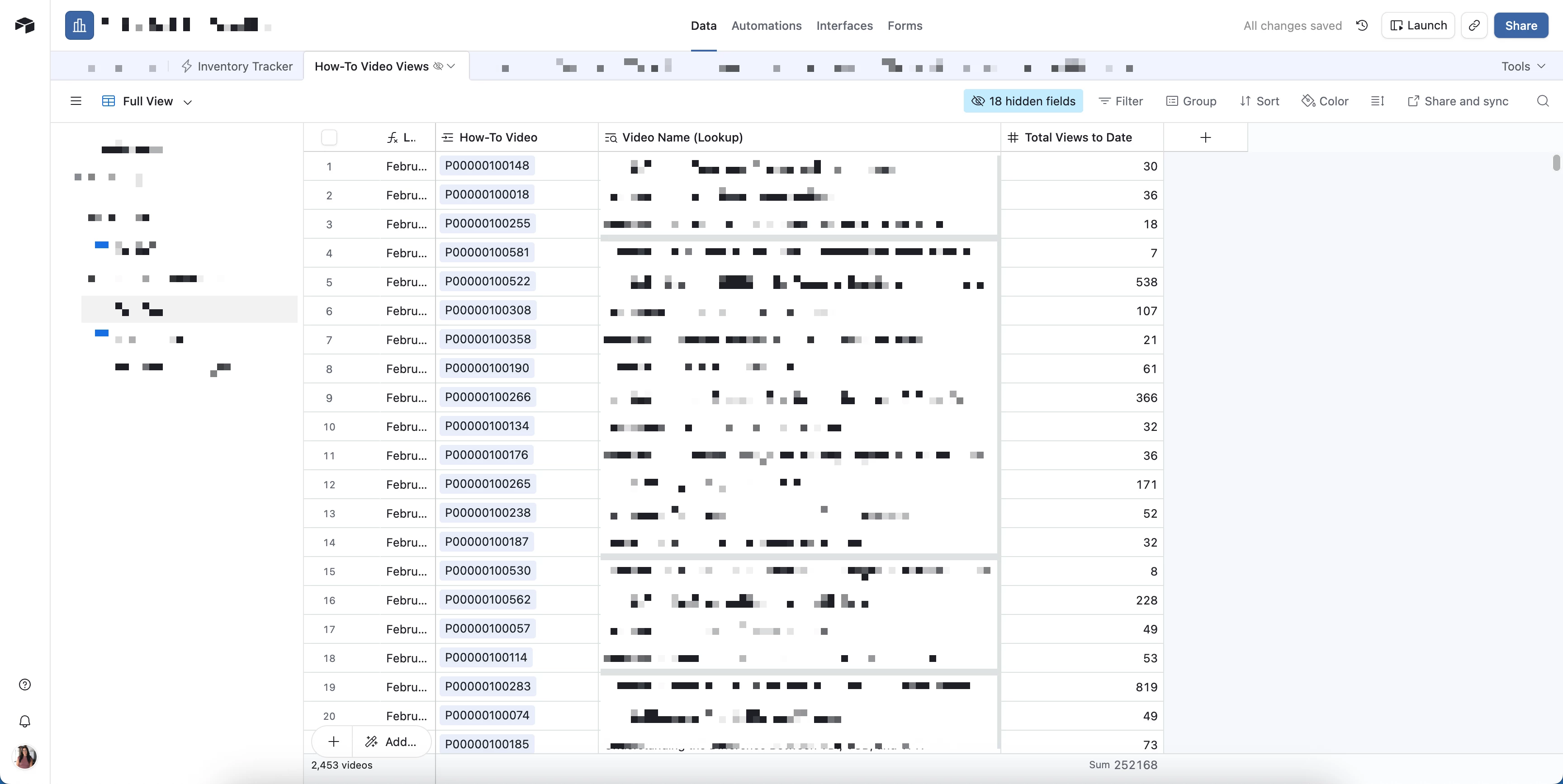Expand How-To Video Views table chevron
1563x784 pixels.
click(x=451, y=66)
